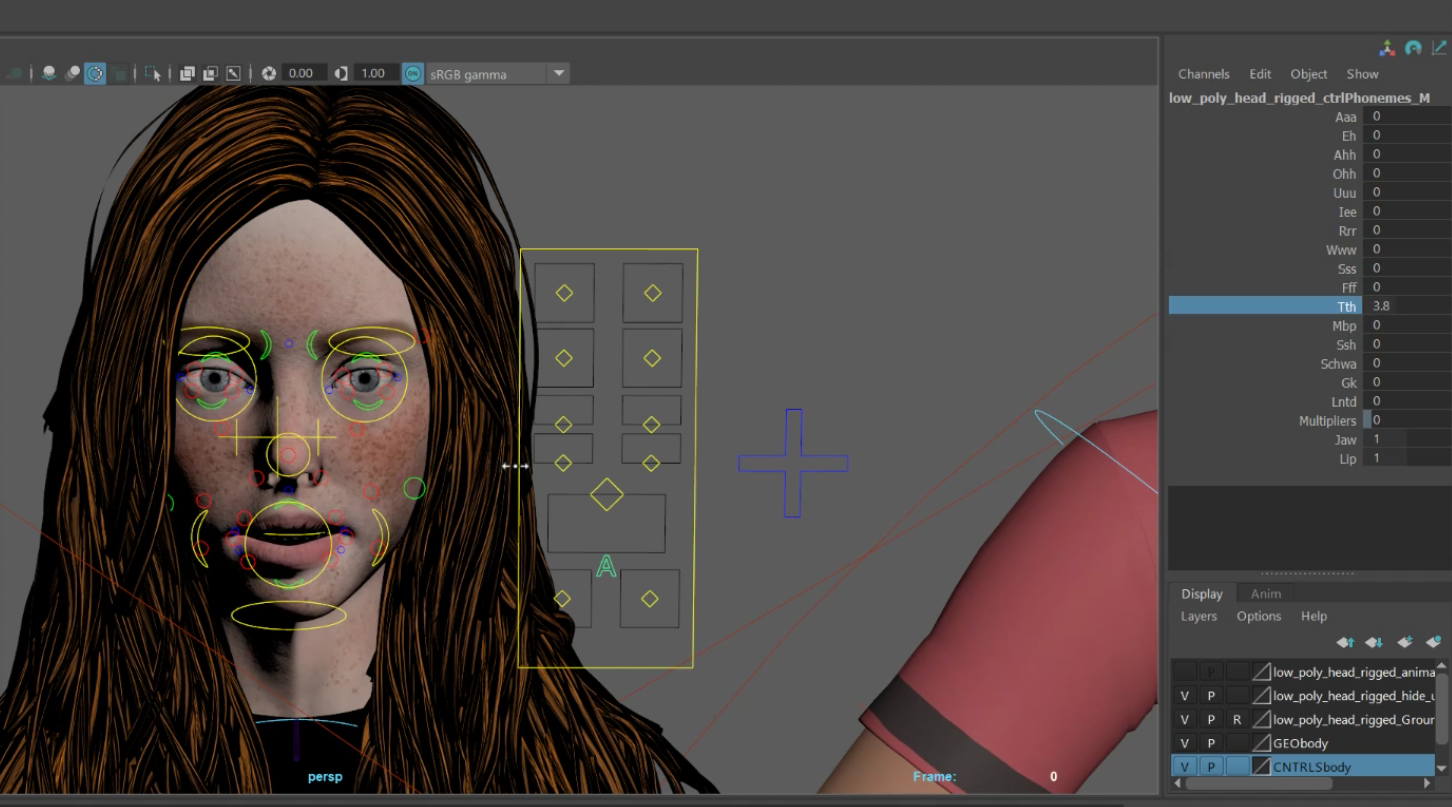Click layer list scroll-down arrow

pyautogui.click(x=1442, y=768)
